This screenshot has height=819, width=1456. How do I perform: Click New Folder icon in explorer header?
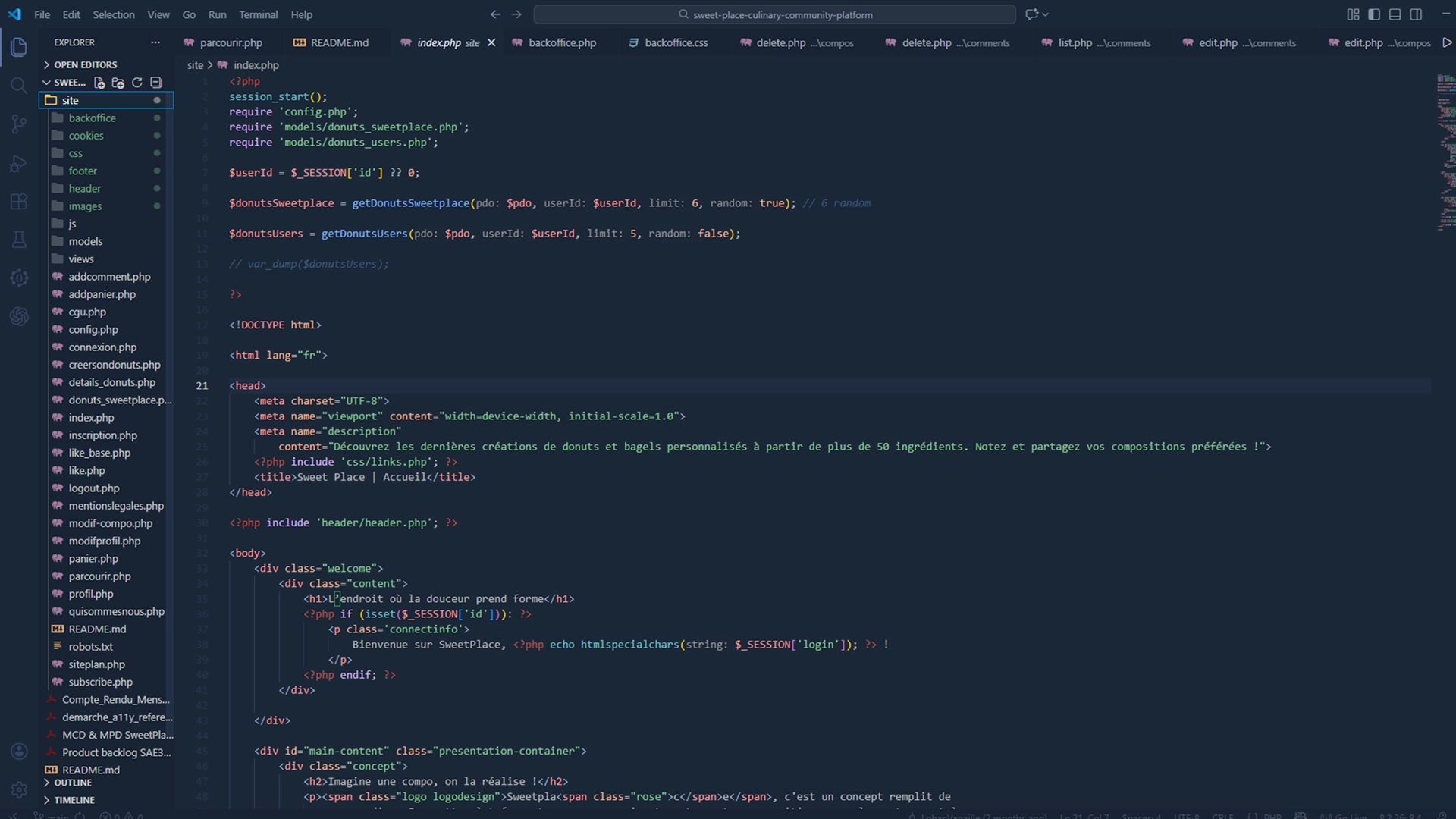pos(118,83)
